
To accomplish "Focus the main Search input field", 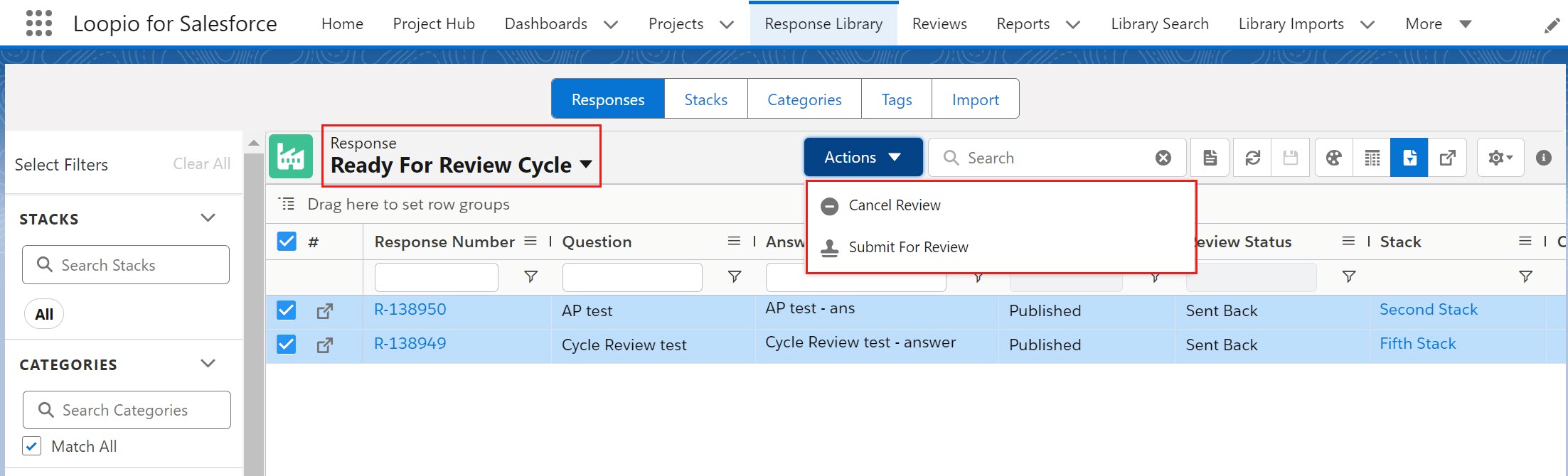I will [1056, 158].
